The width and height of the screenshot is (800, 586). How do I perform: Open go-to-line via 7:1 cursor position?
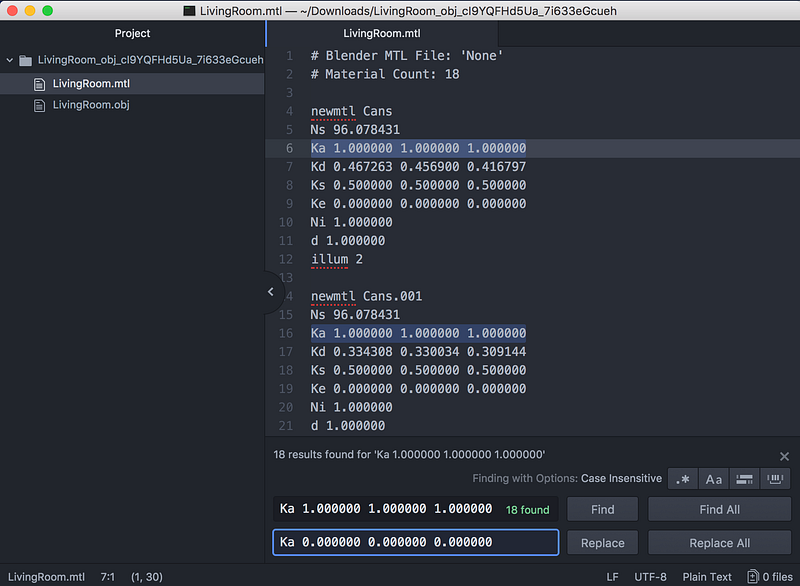coord(108,577)
